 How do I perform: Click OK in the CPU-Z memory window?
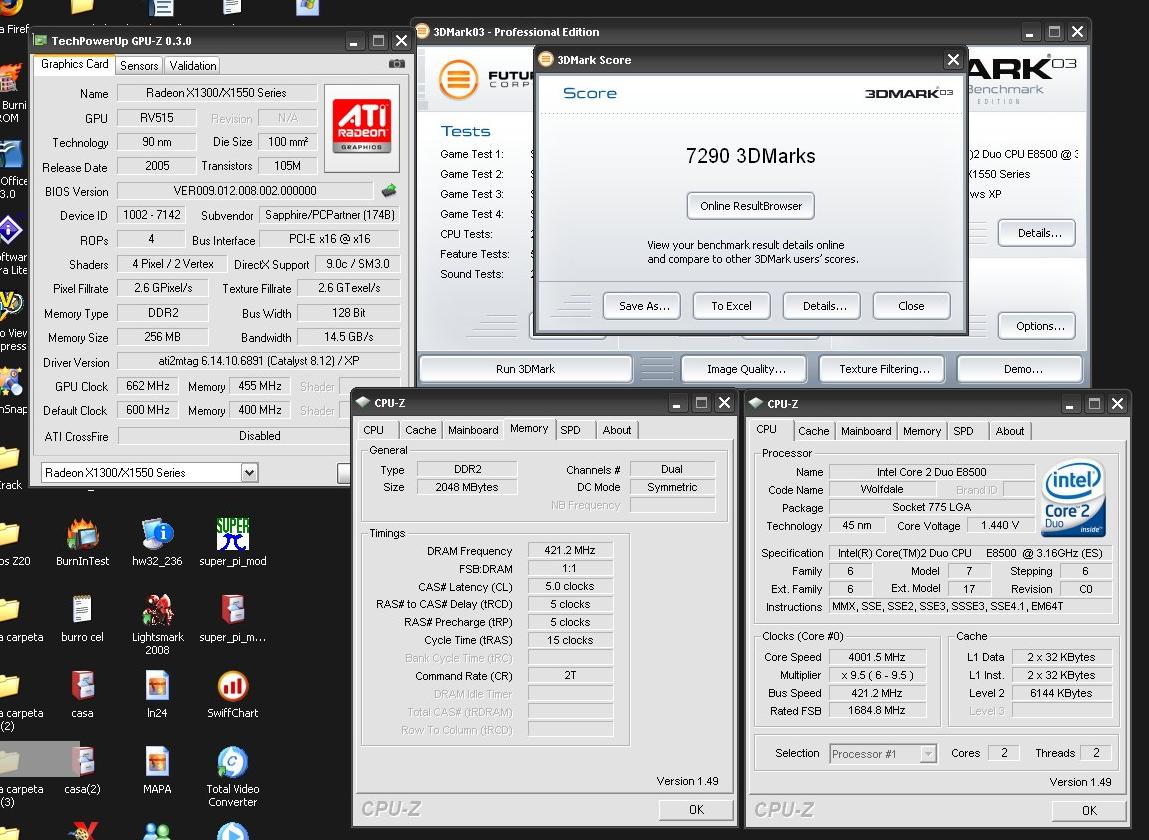pyautogui.click(x=696, y=809)
